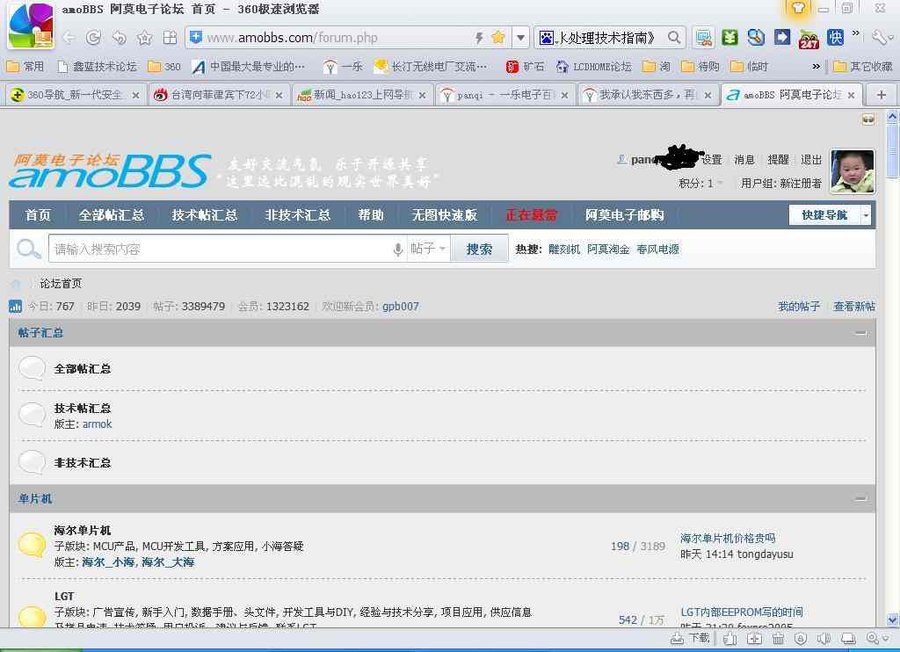The width and height of the screenshot is (900, 652).
Task: Click the statistics chart icon beside 今日
Action: point(15,306)
